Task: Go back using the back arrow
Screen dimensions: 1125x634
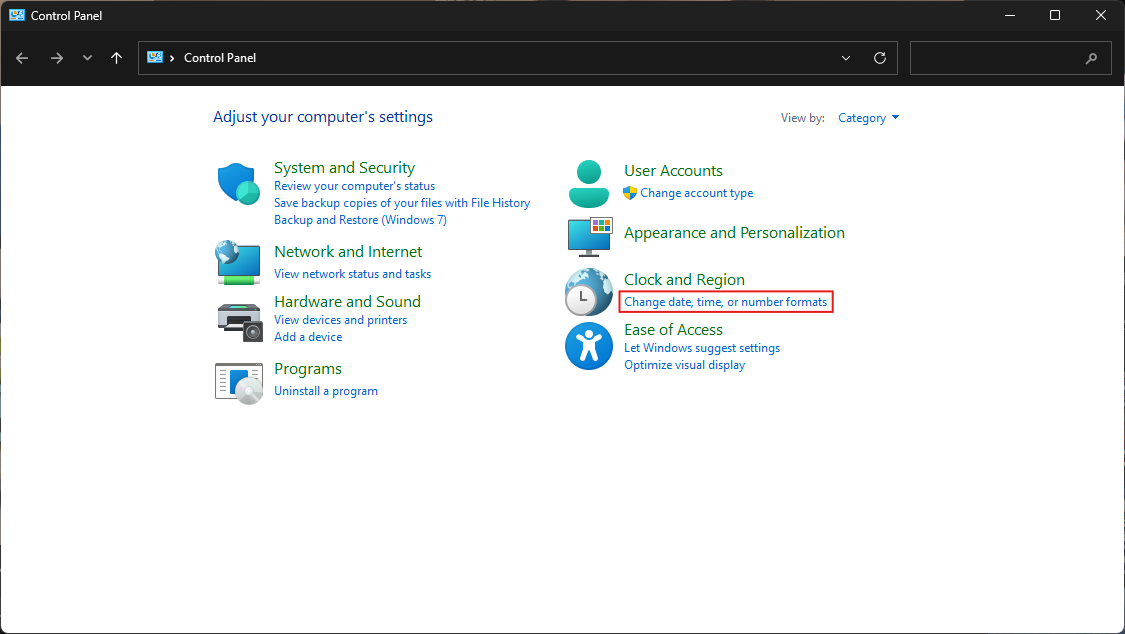Action: coord(22,58)
